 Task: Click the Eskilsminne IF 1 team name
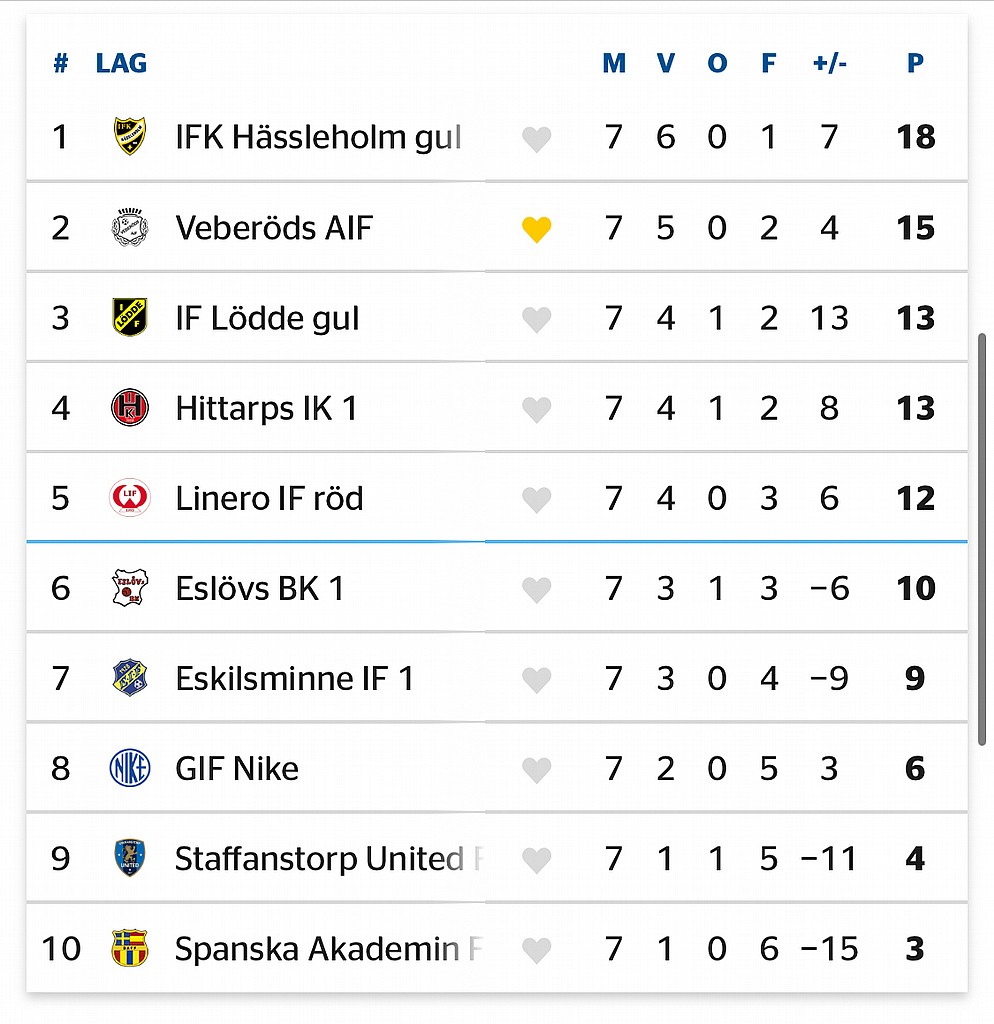click(295, 679)
